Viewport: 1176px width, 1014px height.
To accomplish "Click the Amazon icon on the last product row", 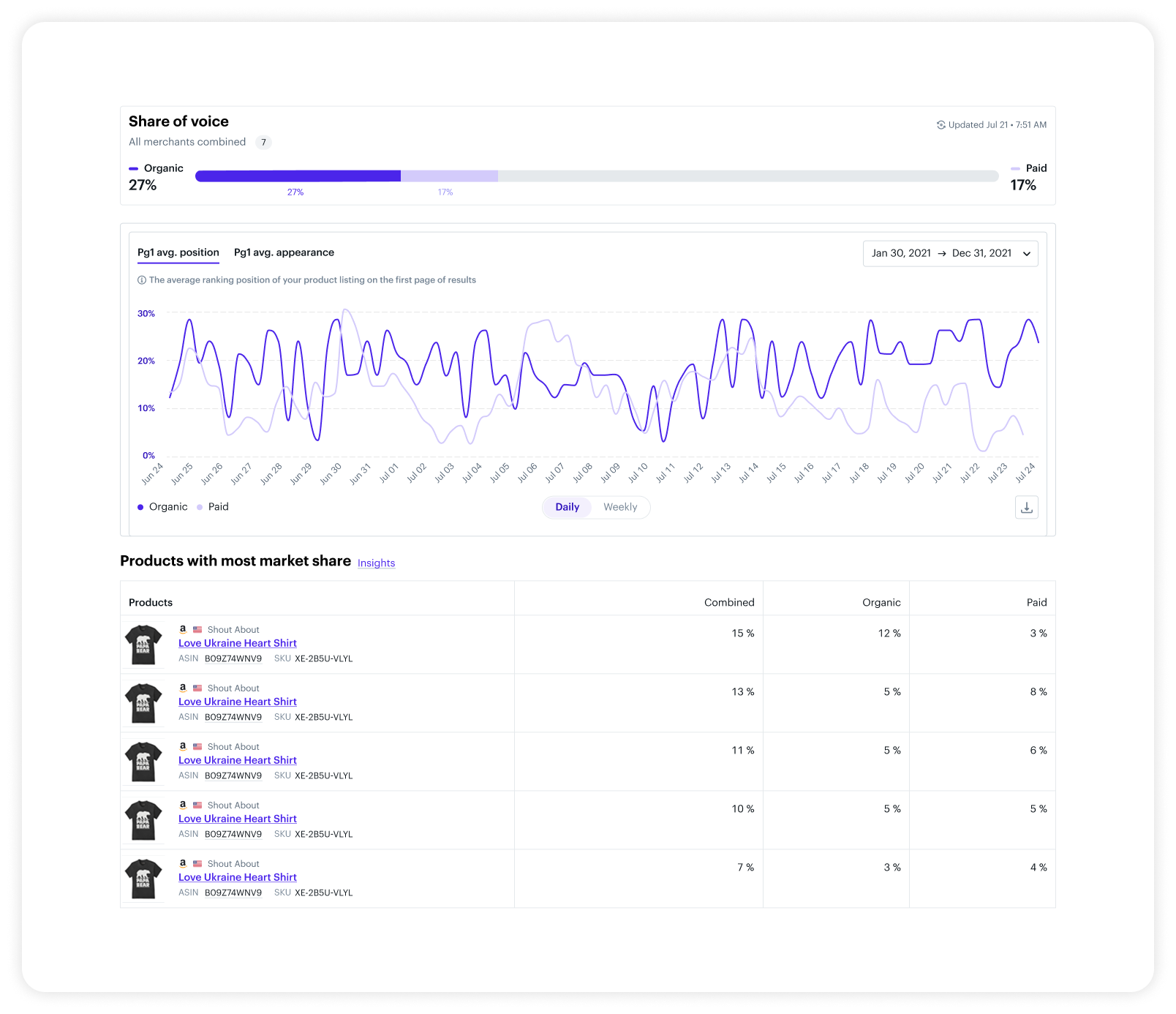I will (x=182, y=863).
